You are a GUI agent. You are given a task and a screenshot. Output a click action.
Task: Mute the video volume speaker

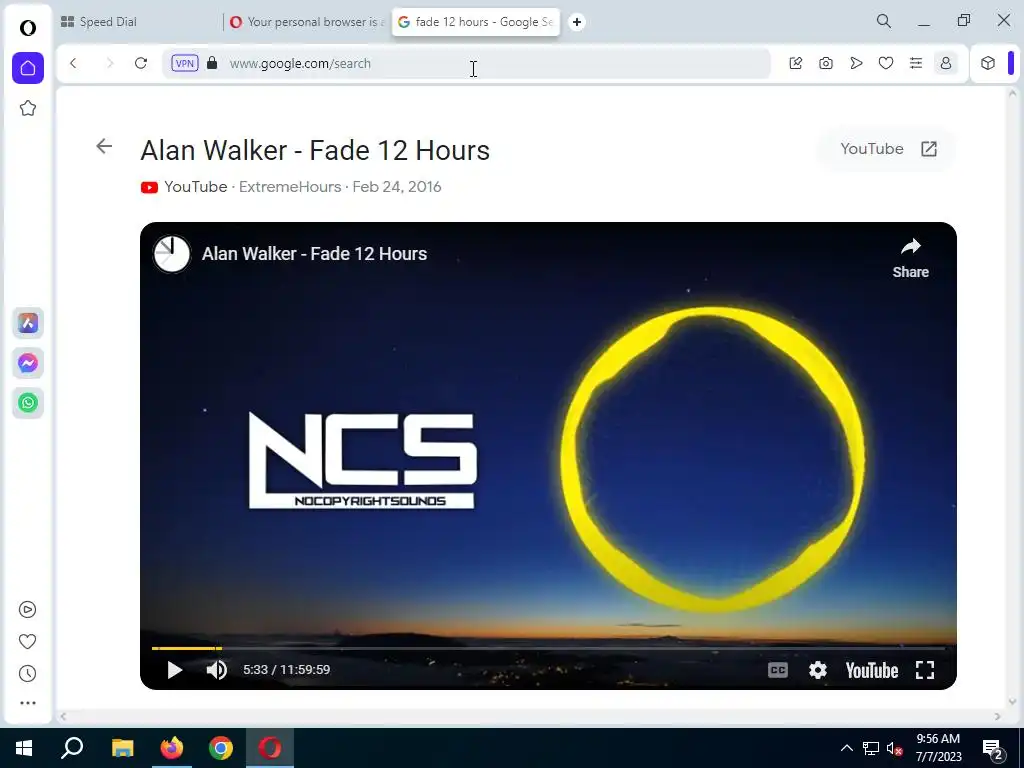point(216,670)
